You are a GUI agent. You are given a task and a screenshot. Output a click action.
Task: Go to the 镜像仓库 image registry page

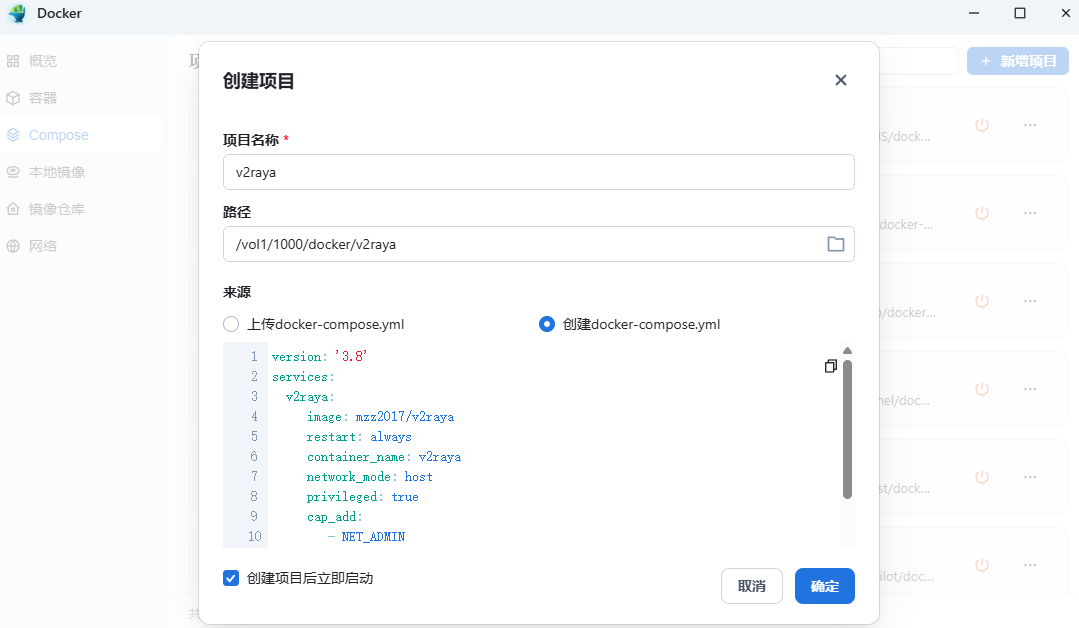(57, 209)
